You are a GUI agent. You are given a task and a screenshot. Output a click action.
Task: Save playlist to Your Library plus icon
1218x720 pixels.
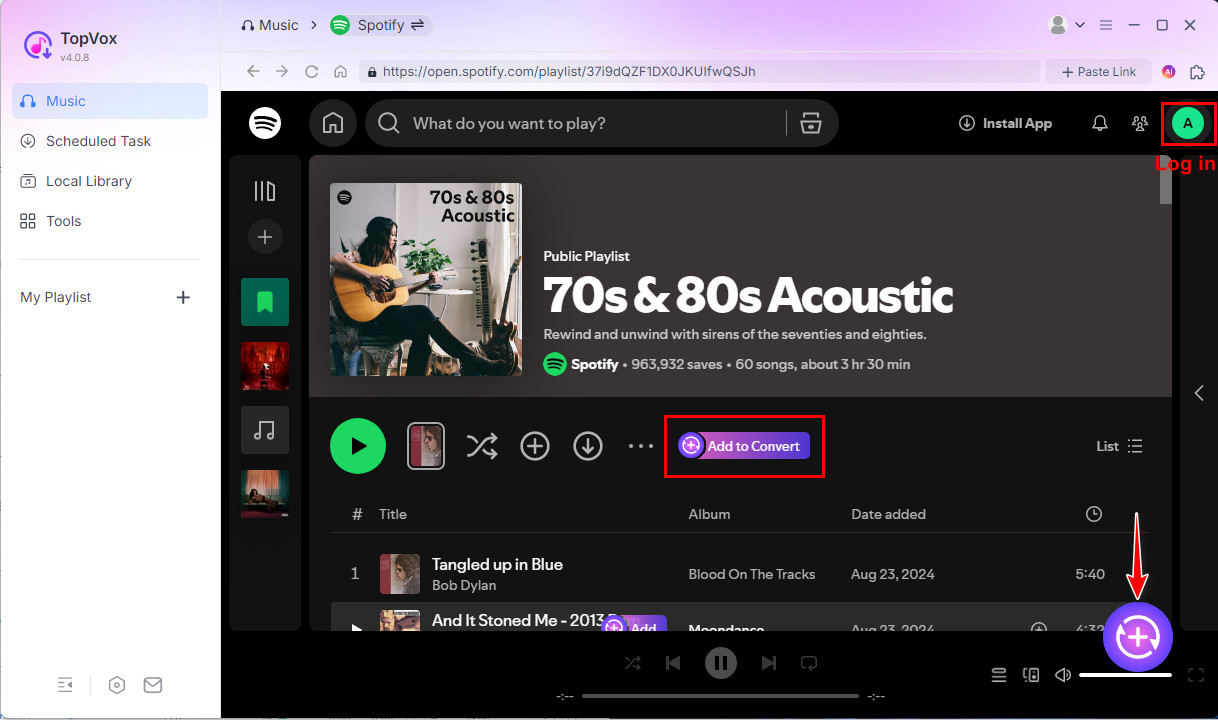(535, 446)
